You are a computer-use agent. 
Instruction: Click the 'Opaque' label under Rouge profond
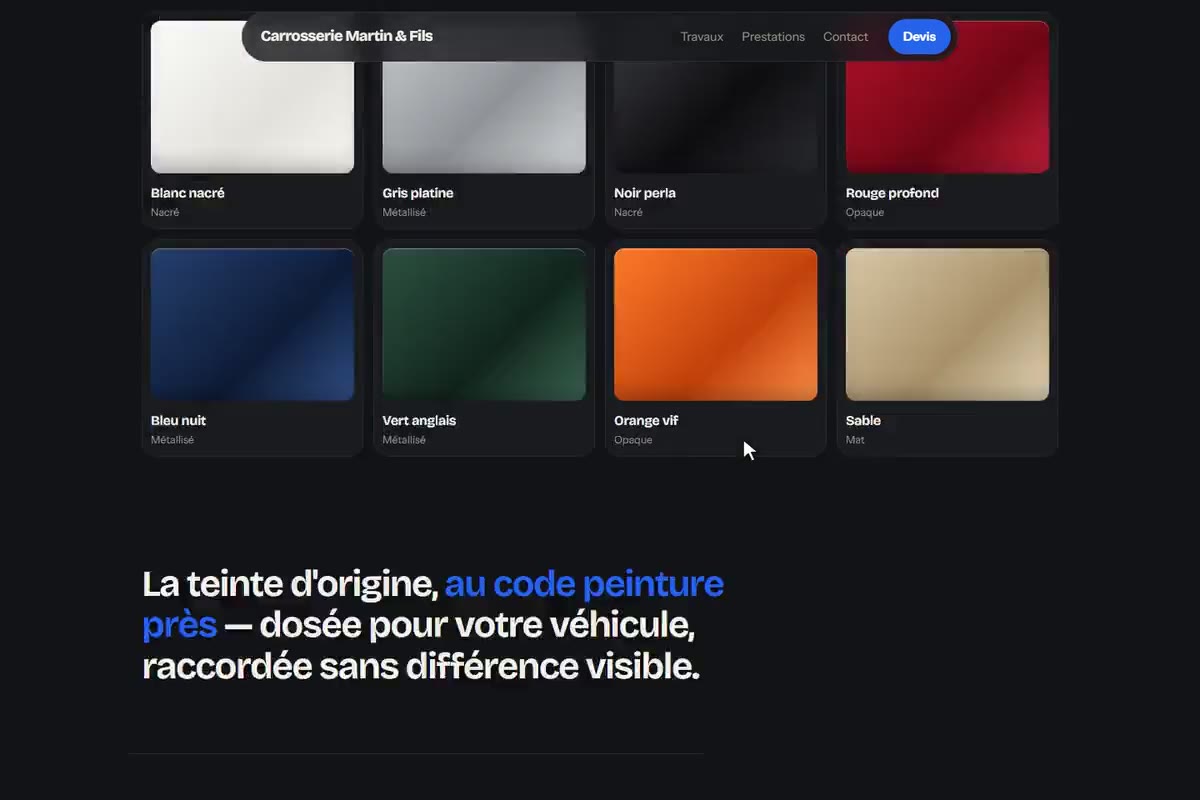point(865,212)
